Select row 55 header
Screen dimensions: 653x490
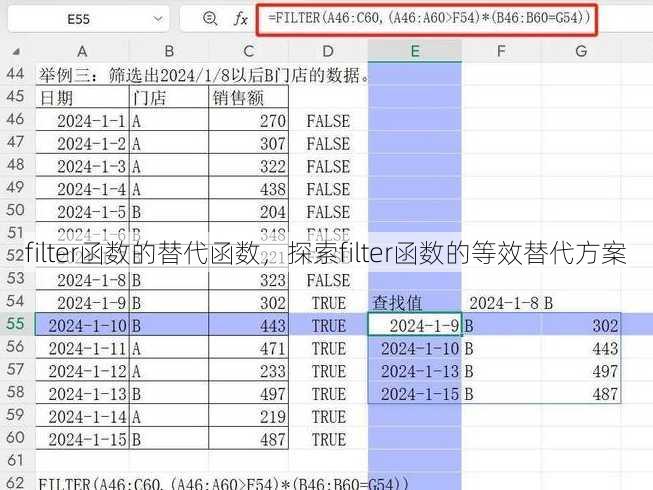click(16, 323)
